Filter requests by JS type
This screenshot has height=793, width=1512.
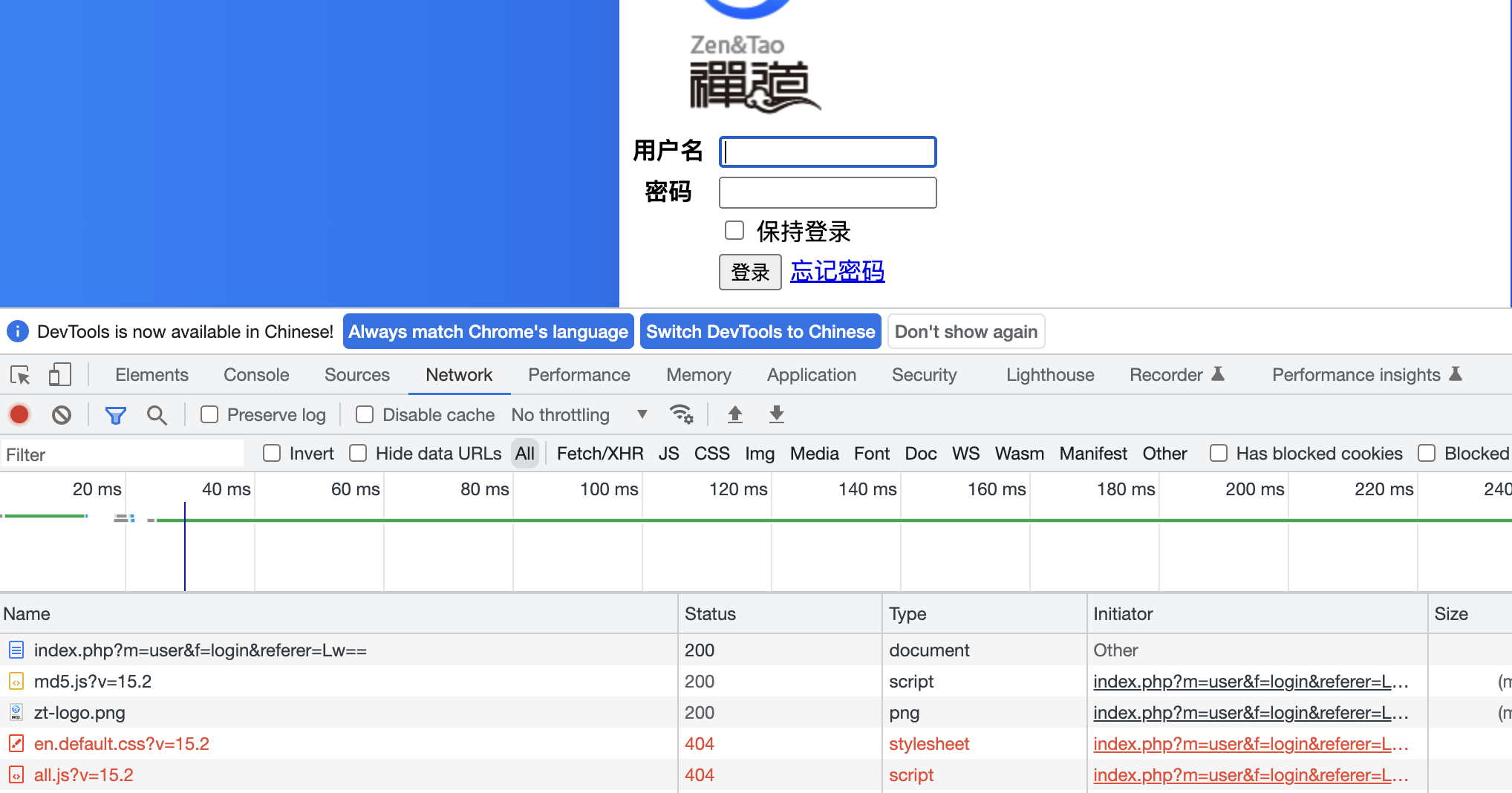(668, 454)
